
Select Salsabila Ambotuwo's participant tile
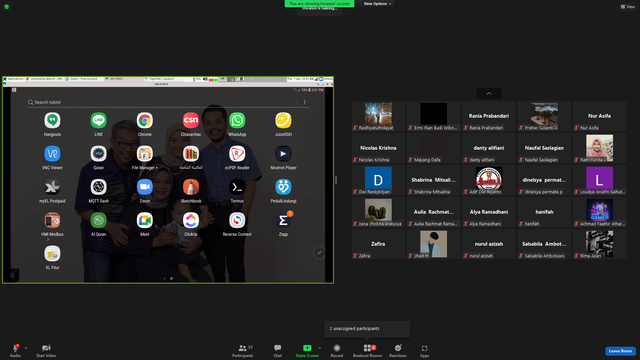[544, 244]
